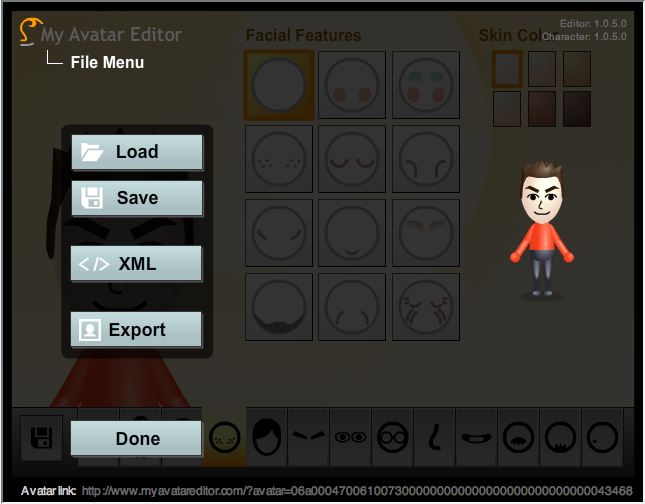Select the mouth category icon
Screen dimensions: 645x504
point(476,437)
